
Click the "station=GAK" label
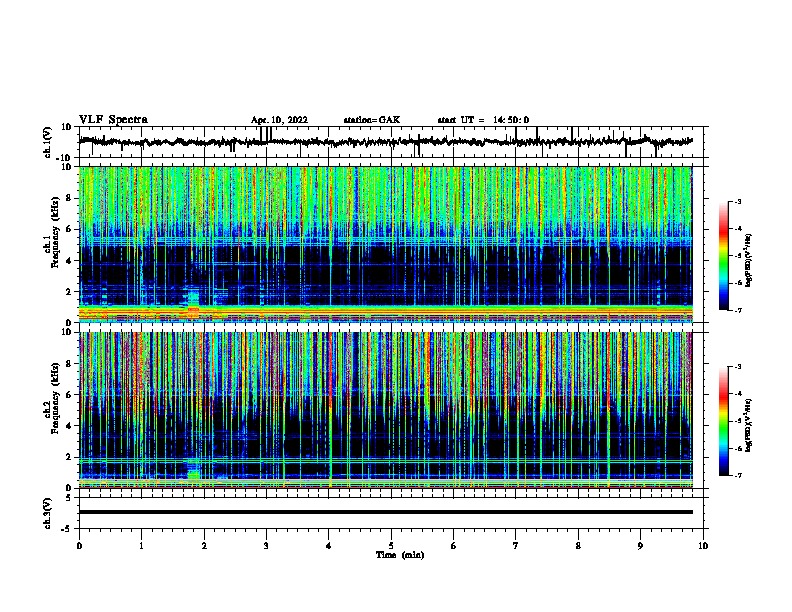372,120
